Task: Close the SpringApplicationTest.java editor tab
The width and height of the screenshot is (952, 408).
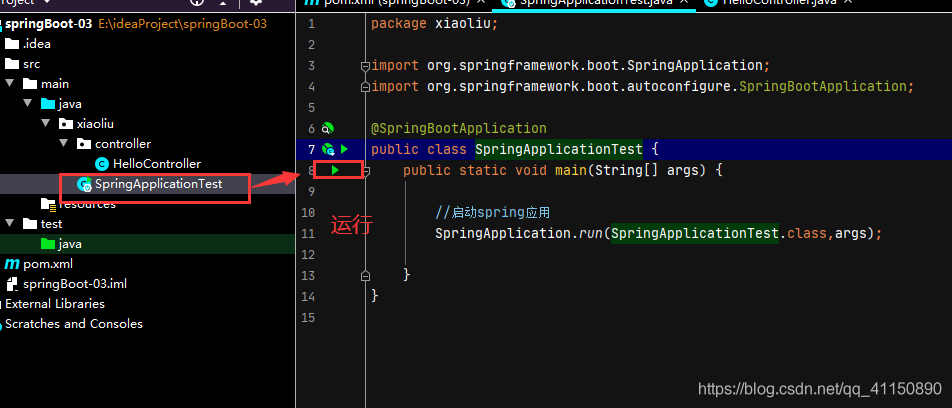Action: (x=684, y=2)
